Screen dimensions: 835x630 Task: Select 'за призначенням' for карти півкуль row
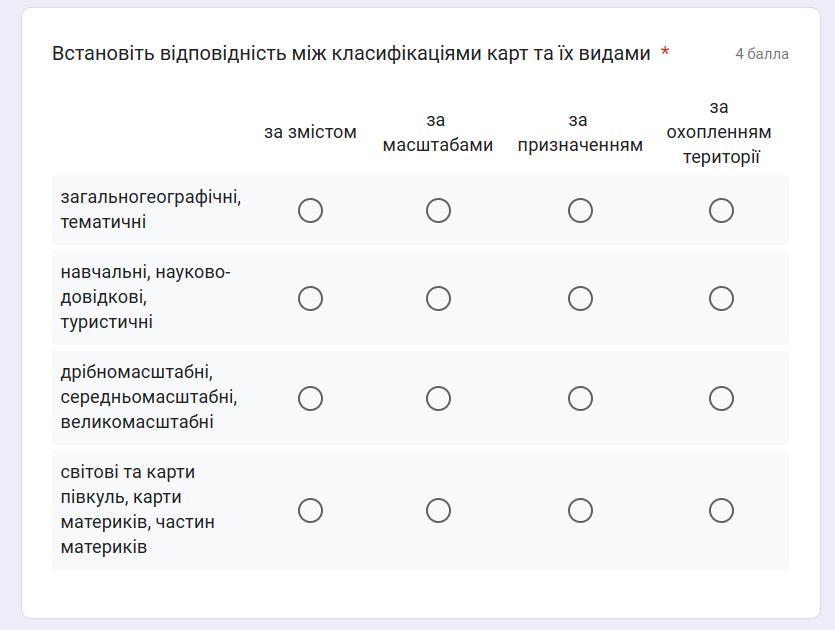tap(580, 510)
